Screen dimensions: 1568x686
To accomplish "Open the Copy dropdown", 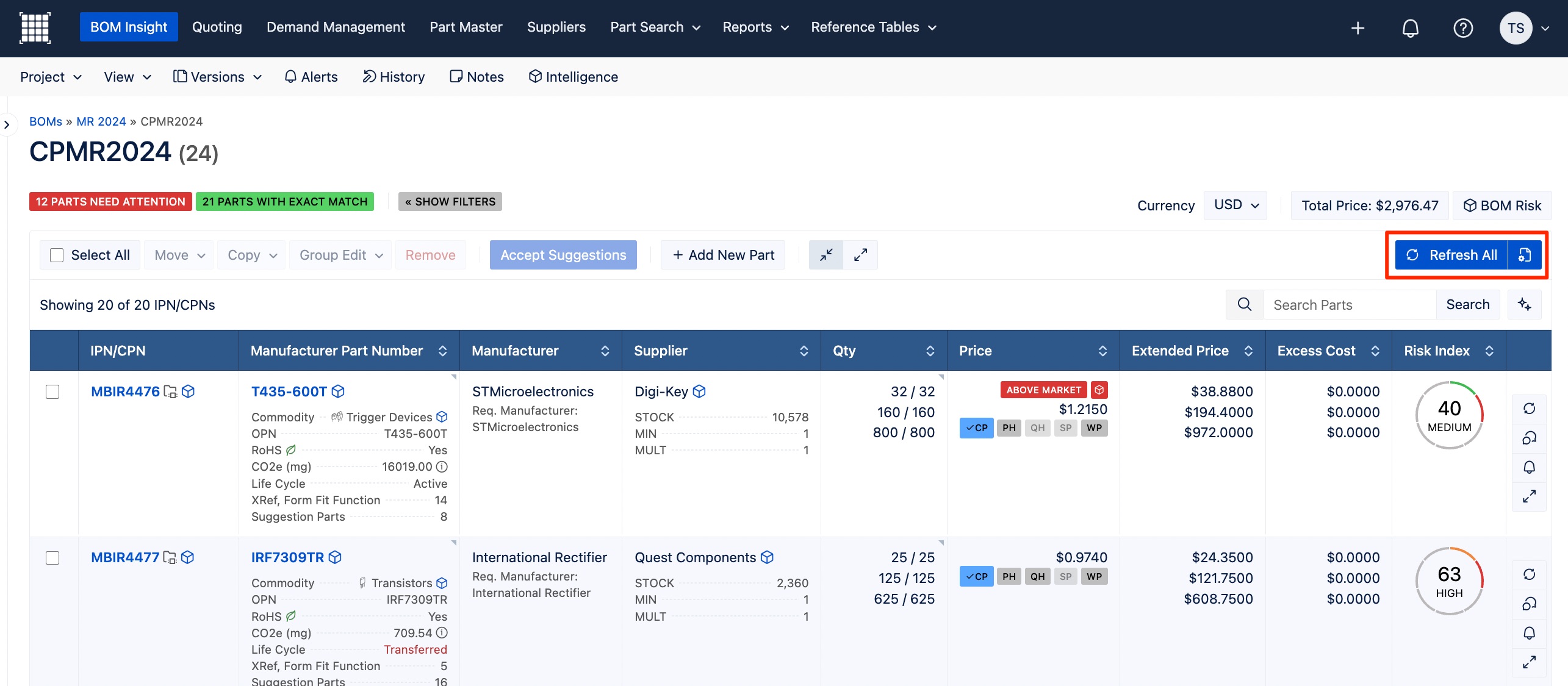I will 251,255.
